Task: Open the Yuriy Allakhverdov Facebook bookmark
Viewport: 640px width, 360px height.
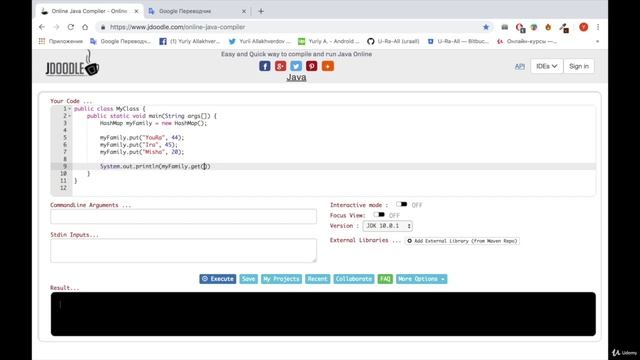Action: pyautogui.click(x=190, y=41)
